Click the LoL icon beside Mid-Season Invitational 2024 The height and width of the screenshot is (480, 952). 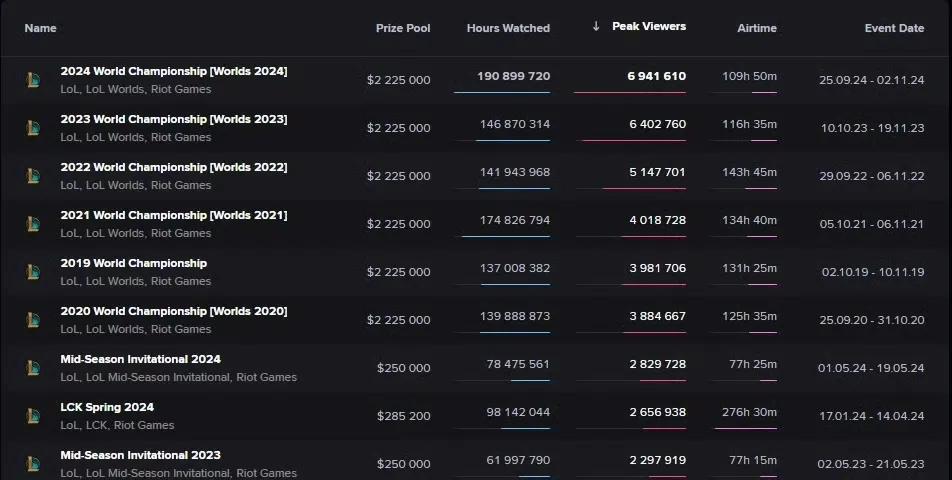[x=33, y=368]
